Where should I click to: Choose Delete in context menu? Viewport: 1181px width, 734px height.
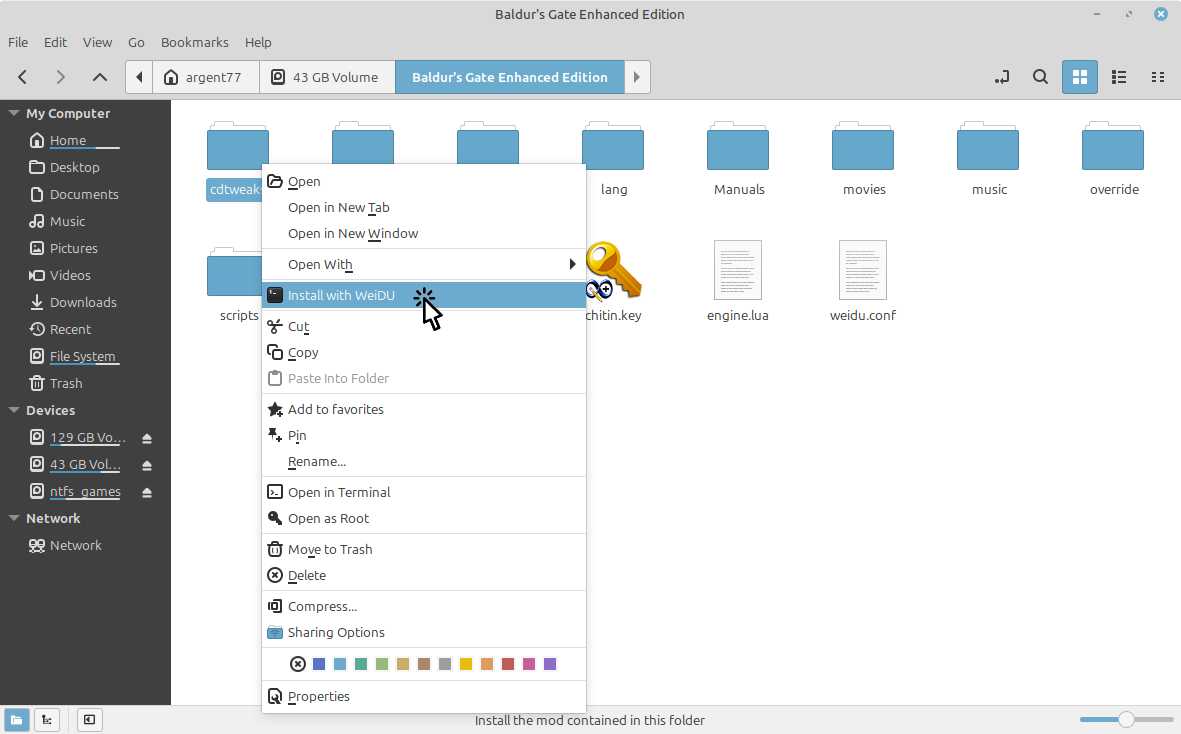pyautogui.click(x=424, y=575)
